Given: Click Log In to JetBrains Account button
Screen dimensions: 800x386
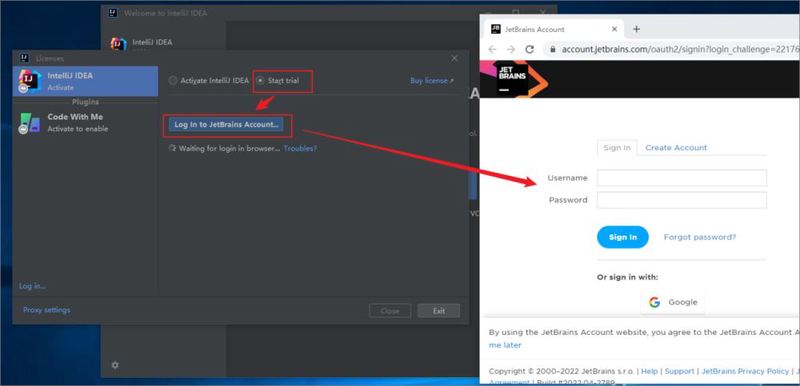Looking at the screenshot, I should click(227, 124).
